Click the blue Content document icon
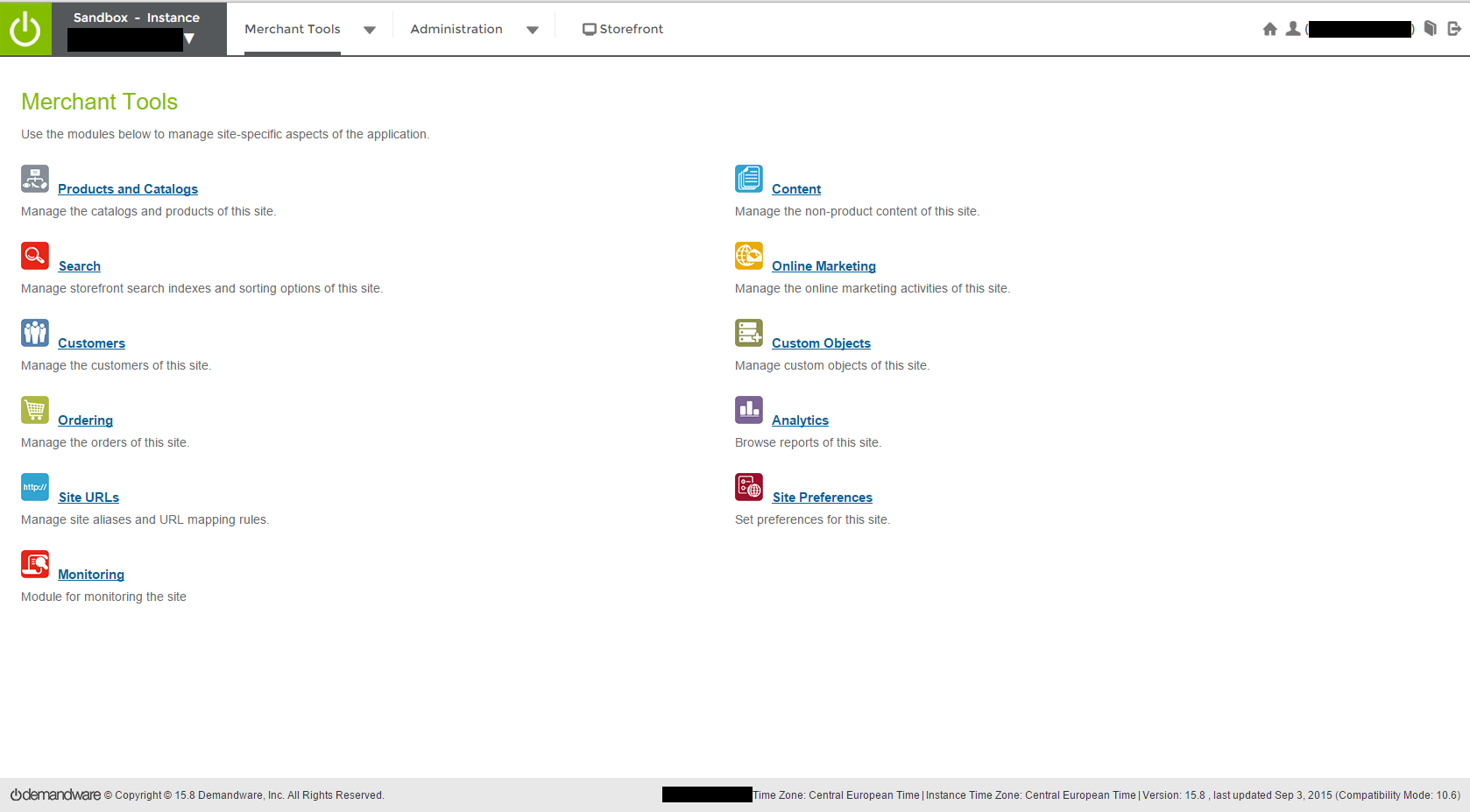Screen dimensions: 1470x812 coord(749,179)
